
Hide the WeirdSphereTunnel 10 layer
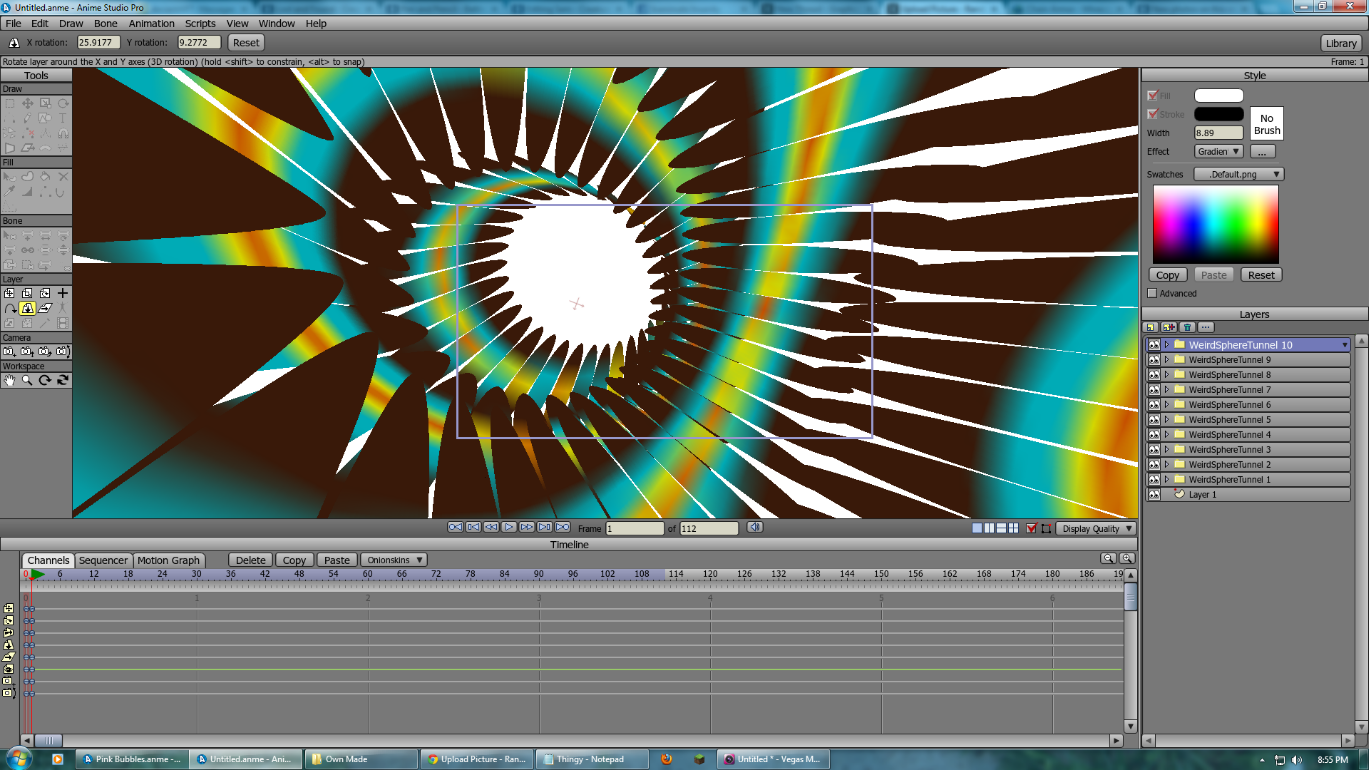coord(1153,344)
